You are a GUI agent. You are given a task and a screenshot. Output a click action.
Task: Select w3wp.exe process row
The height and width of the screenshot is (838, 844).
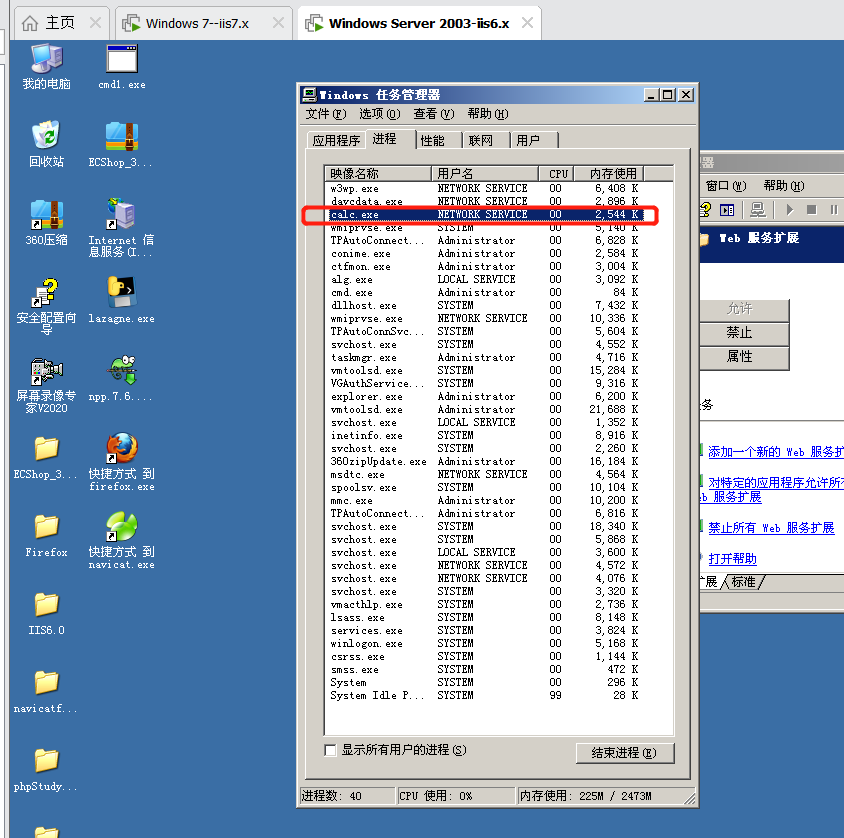coord(485,188)
